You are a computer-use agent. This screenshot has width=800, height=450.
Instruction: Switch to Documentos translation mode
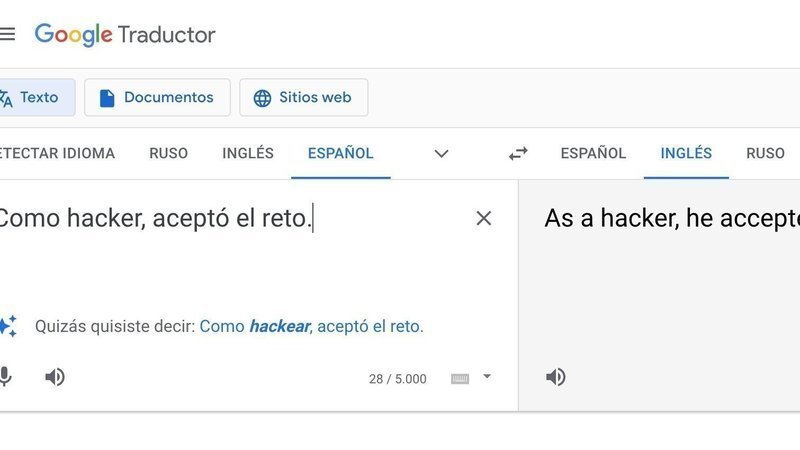pos(157,97)
